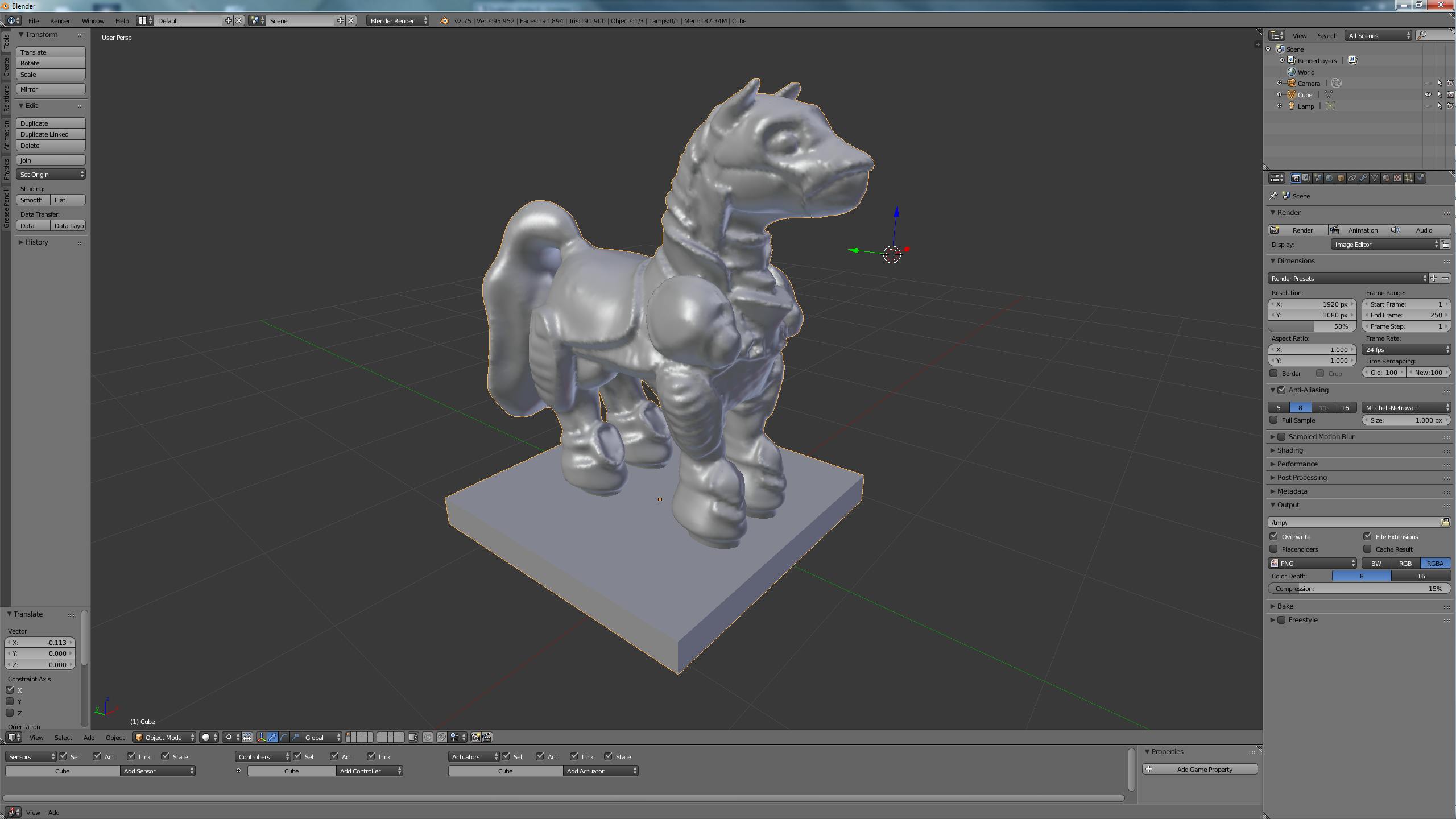Open the Global orientation dropdown
1456x819 pixels.
click(322, 737)
